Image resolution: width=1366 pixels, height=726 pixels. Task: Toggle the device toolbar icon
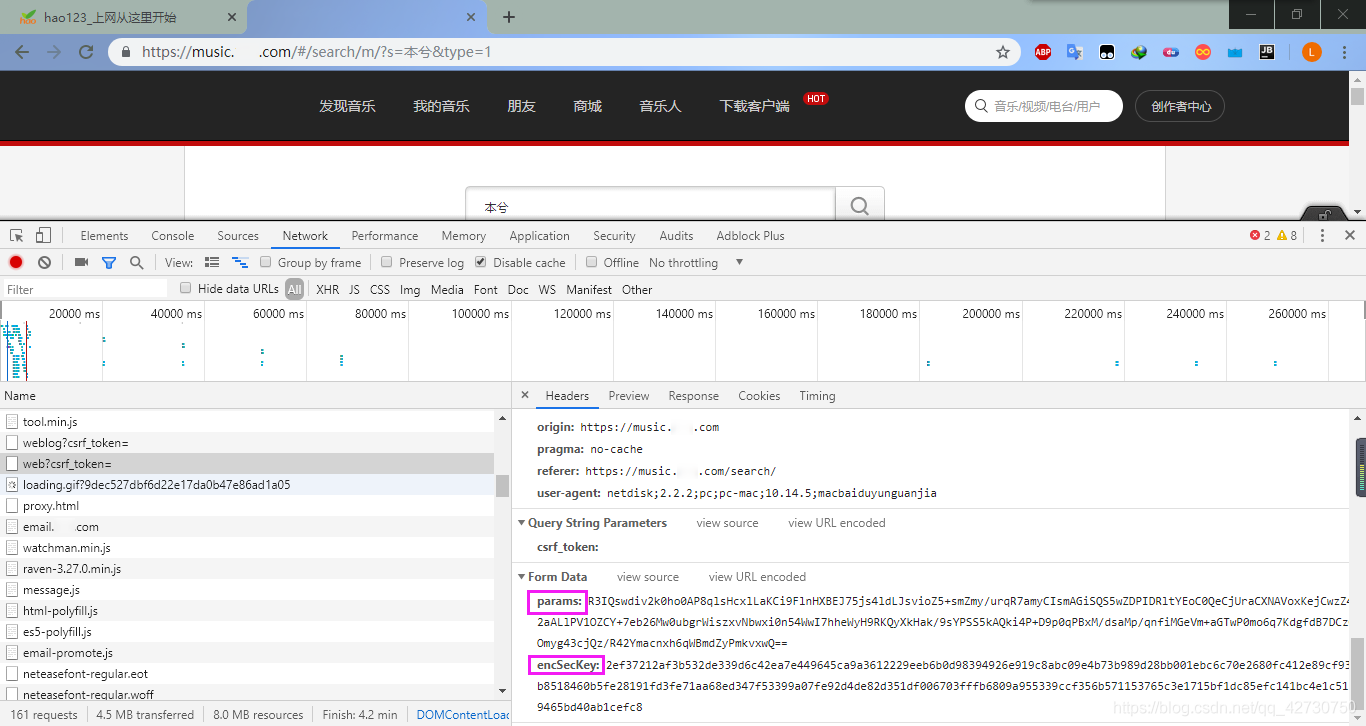click(43, 236)
